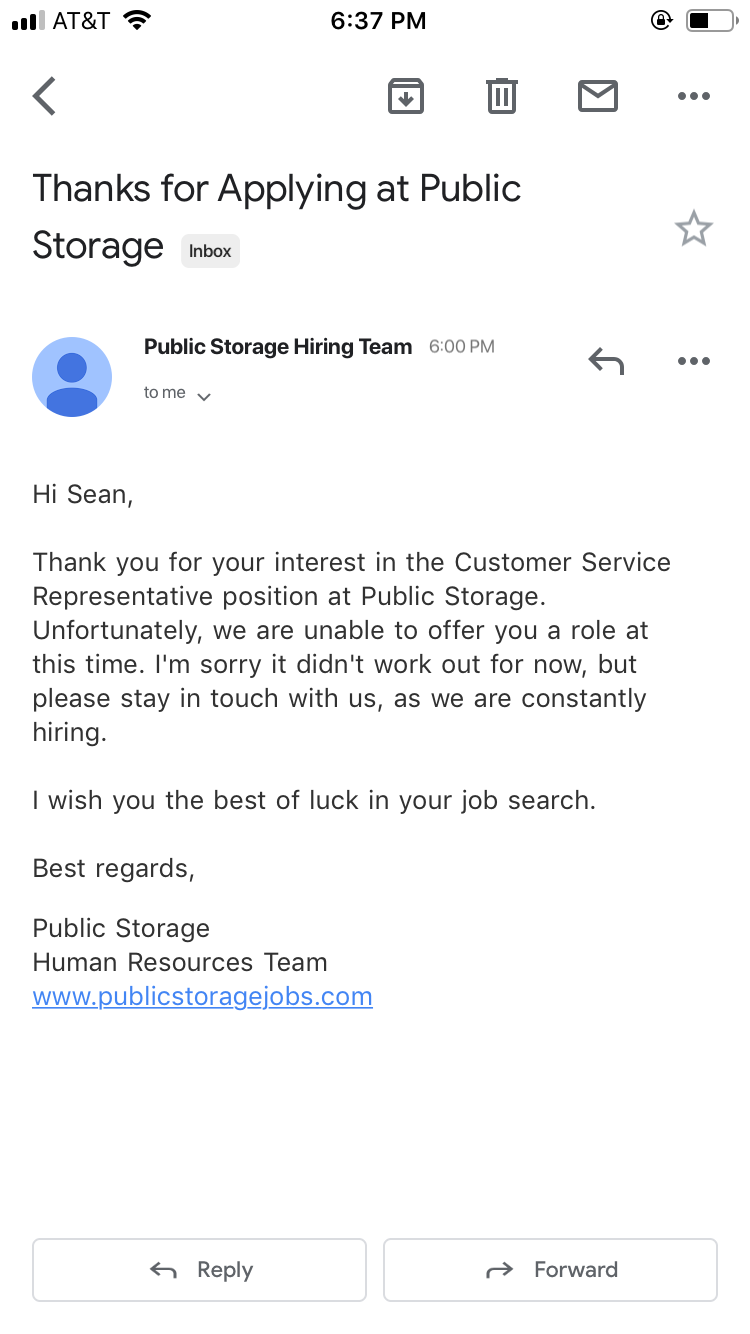Tap the reply arrow beside sender name
This screenshot has height=1334, width=750.
606,361
